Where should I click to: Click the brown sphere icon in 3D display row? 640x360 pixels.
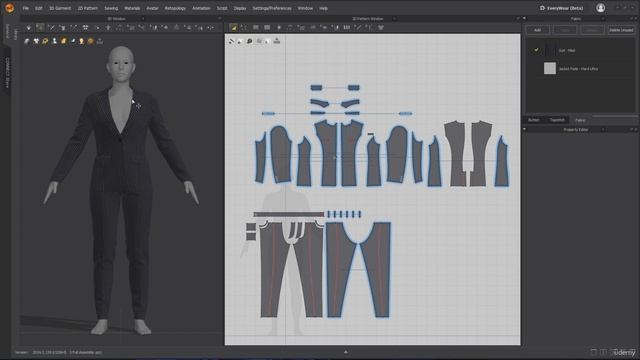tap(91, 41)
